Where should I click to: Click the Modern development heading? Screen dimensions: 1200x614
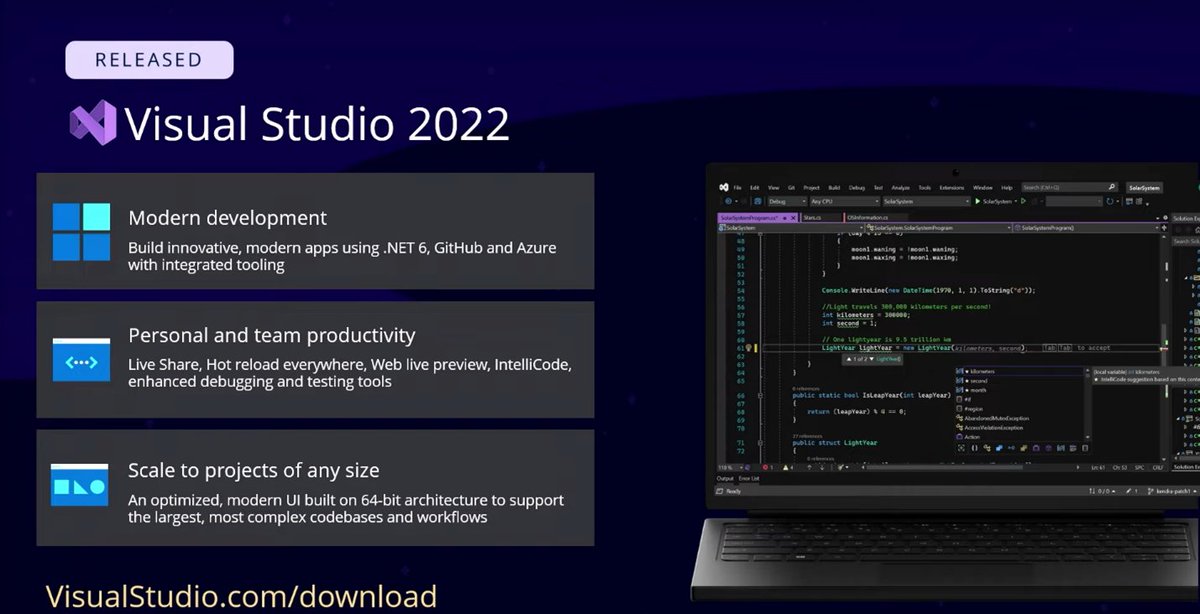coord(227,217)
